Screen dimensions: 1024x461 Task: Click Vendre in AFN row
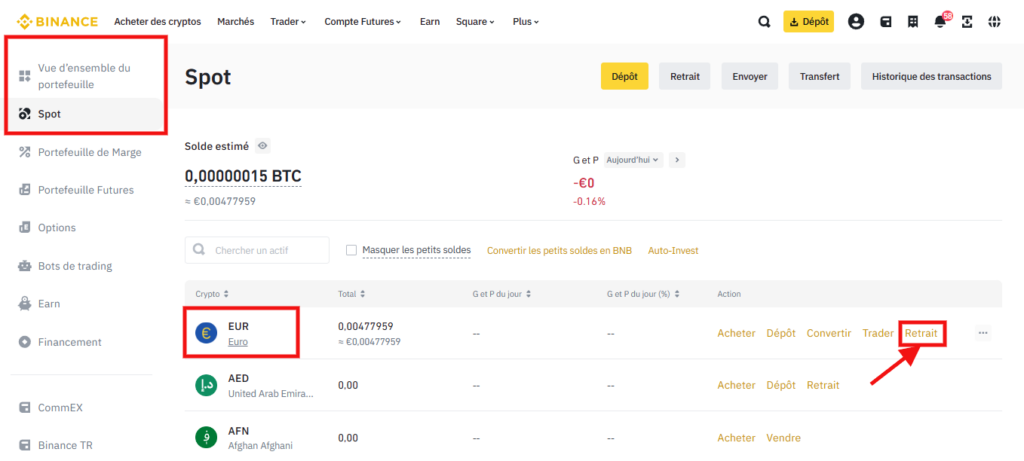783,437
